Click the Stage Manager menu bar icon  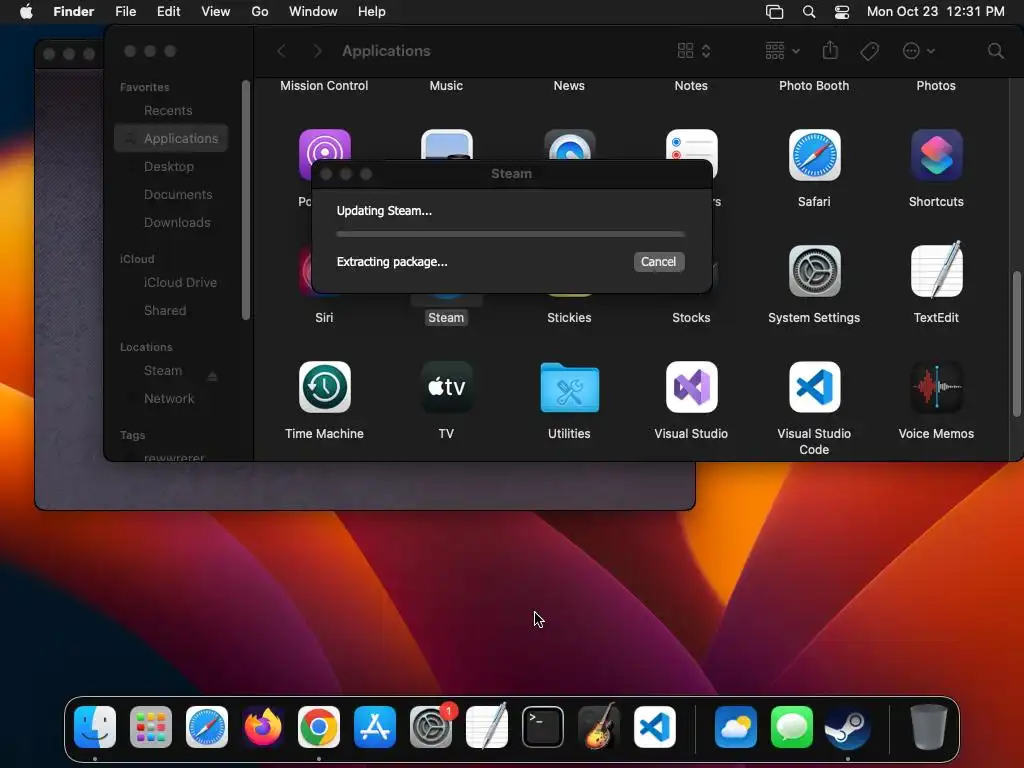pyautogui.click(x=775, y=12)
